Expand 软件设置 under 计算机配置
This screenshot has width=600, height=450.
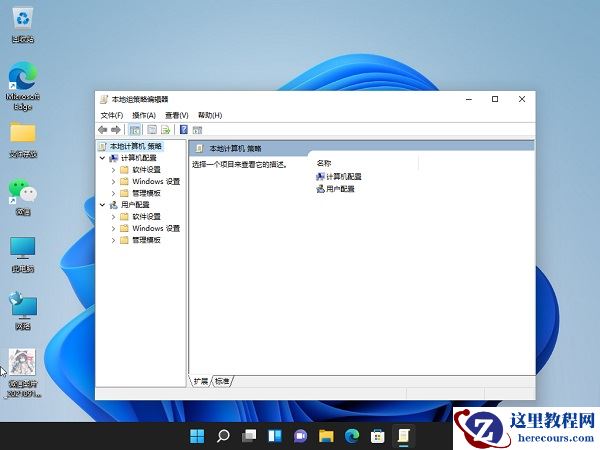click(114, 170)
